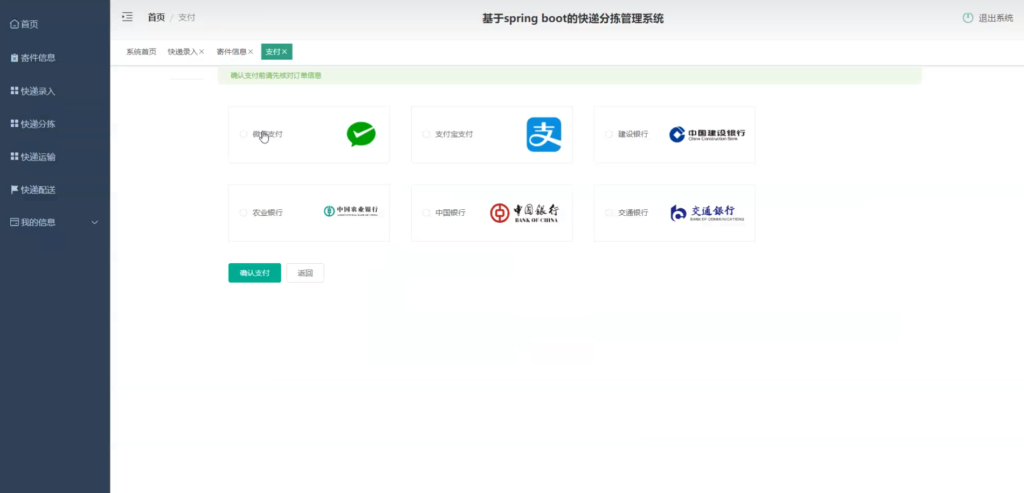
Task: Click 退出系统 to log out
Action: click(995, 18)
